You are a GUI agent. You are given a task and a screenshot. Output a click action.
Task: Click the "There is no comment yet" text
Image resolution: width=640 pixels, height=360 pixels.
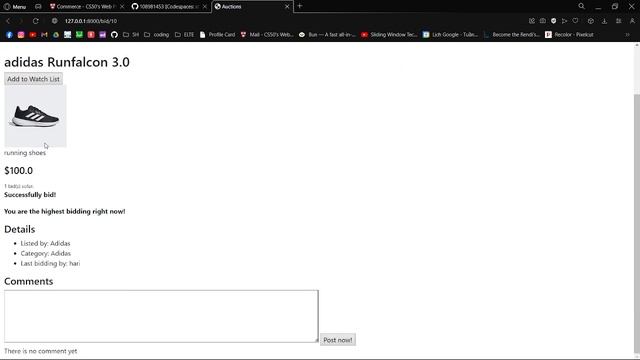[40, 351]
